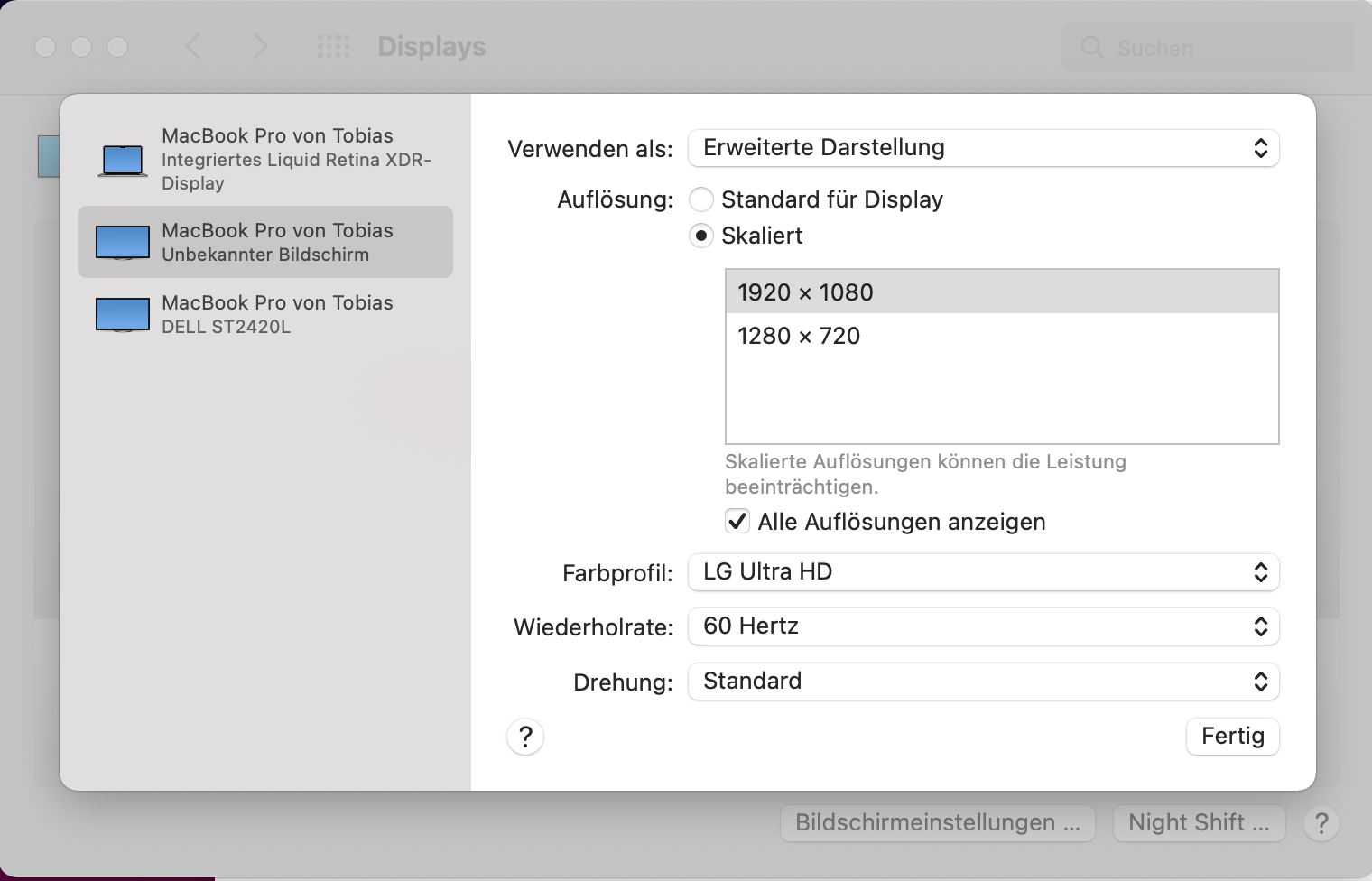The height and width of the screenshot is (881, 1372).
Task: Click the built-in Liquid Retina XDR laptop icon
Action: click(x=123, y=160)
